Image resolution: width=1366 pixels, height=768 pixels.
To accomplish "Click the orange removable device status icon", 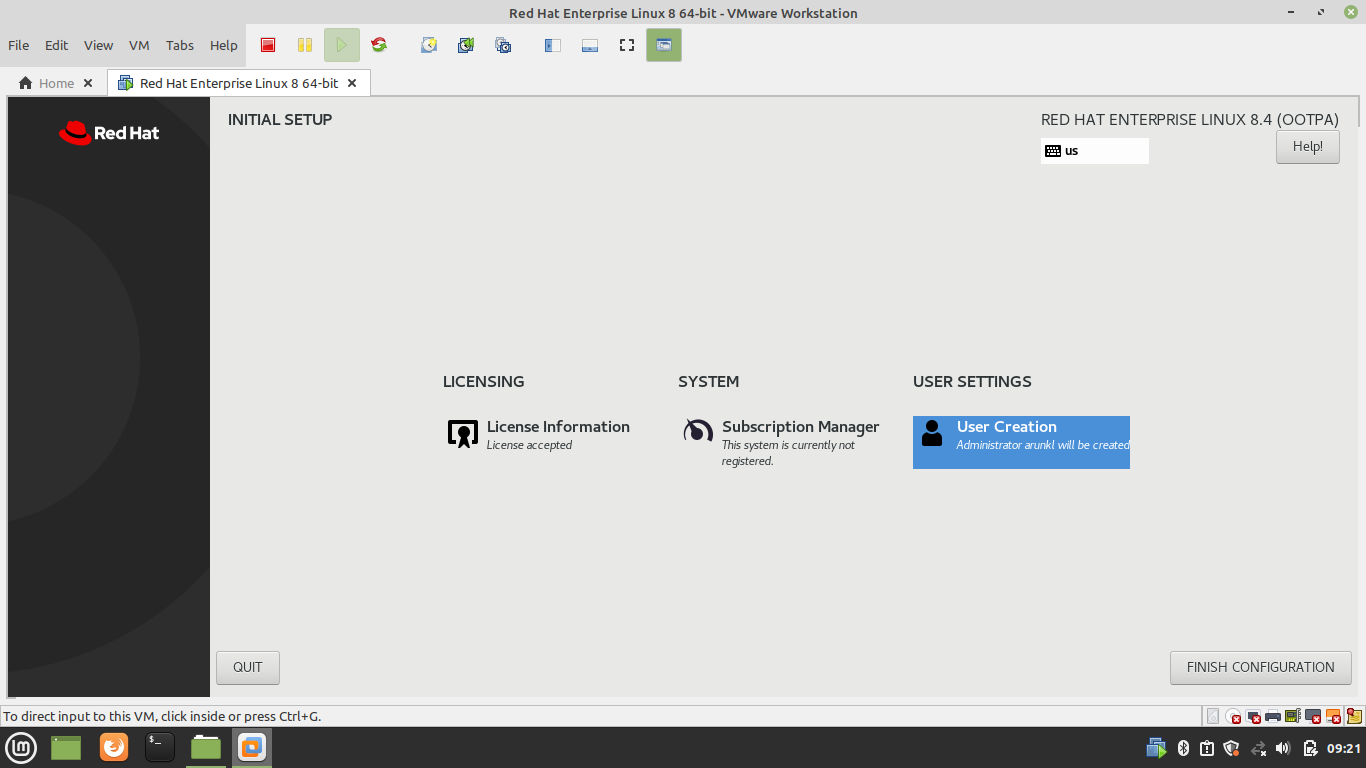I will 1333,716.
